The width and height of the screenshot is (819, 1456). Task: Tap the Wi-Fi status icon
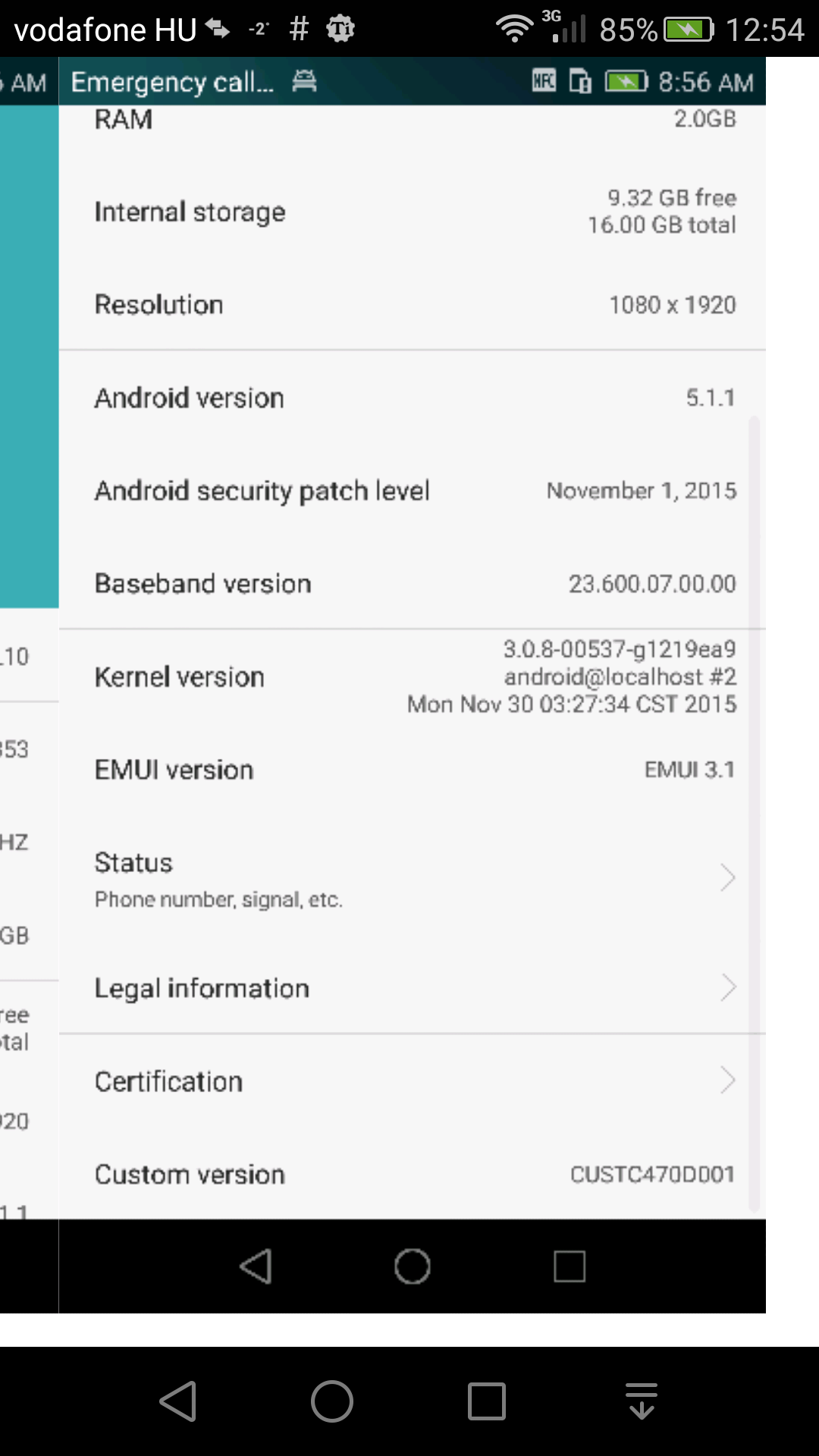click(x=515, y=29)
